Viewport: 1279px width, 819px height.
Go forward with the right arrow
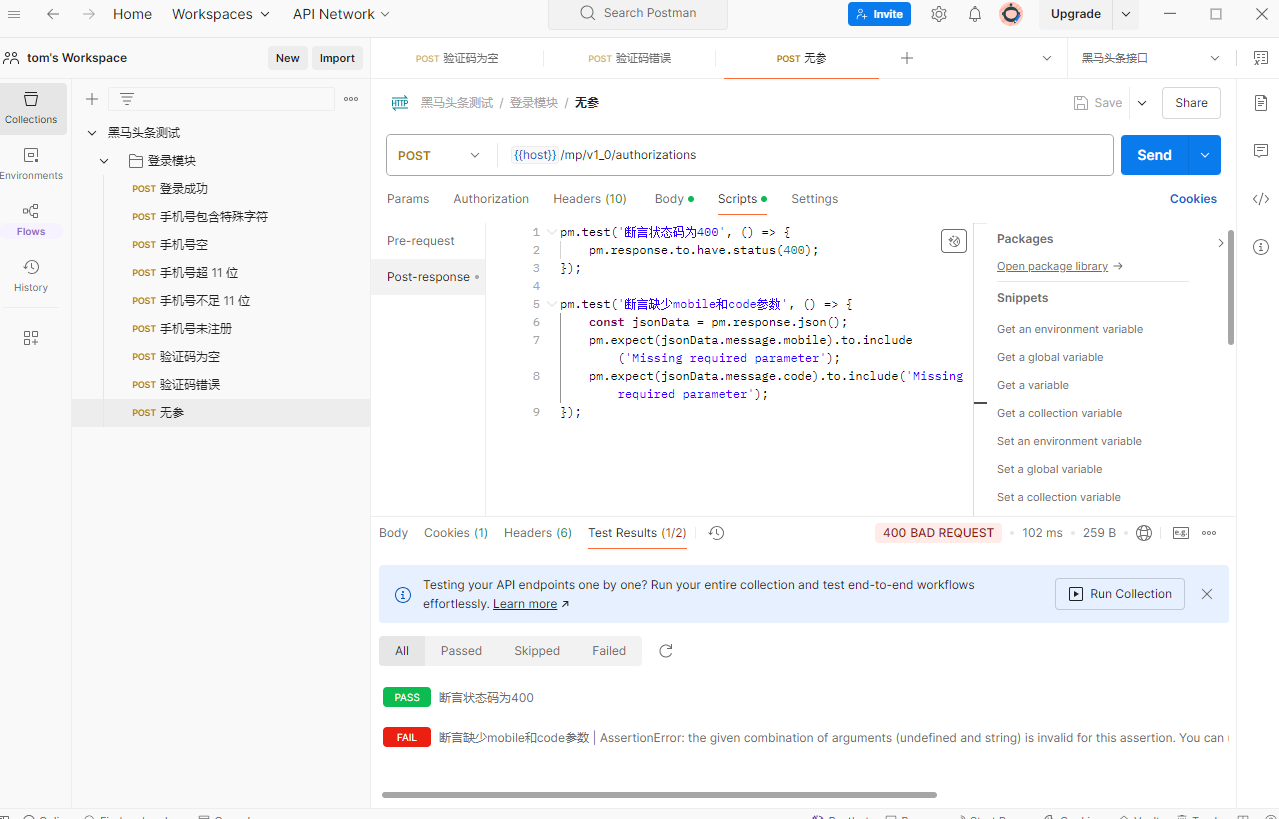coord(89,14)
